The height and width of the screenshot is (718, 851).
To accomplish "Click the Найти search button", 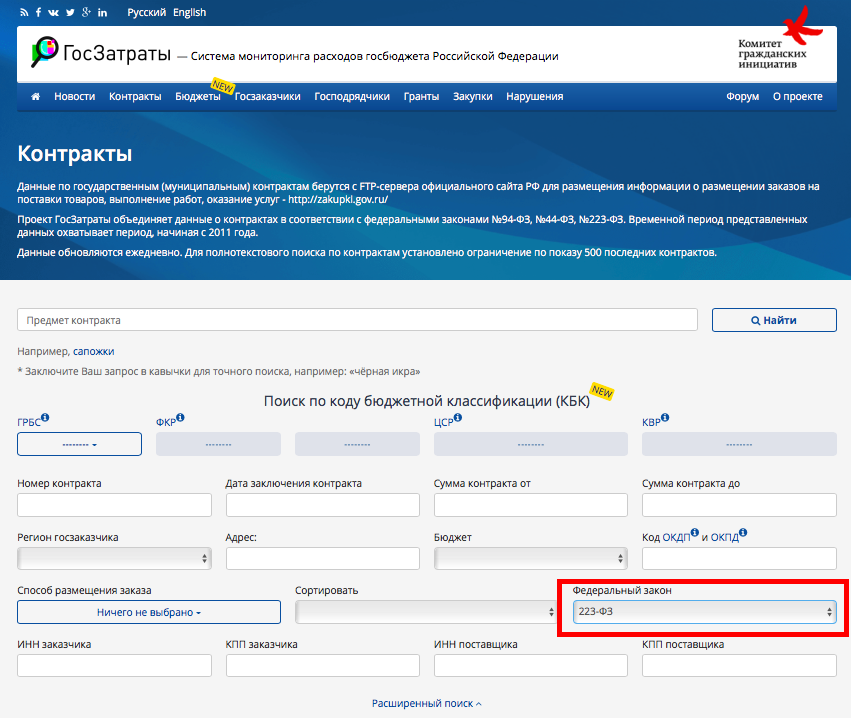I will pyautogui.click(x=774, y=320).
